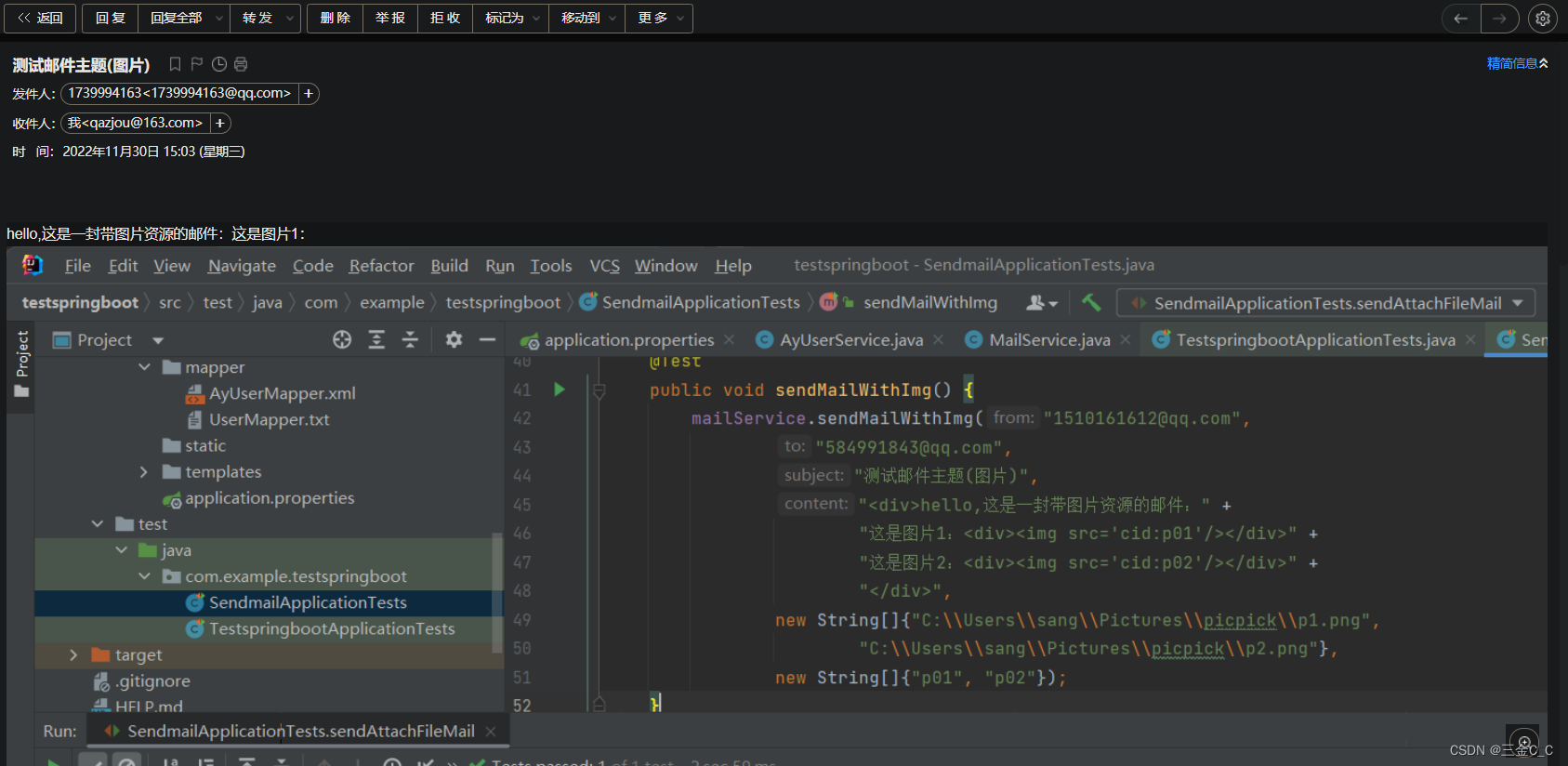Click the 删除 delete button

[335, 18]
